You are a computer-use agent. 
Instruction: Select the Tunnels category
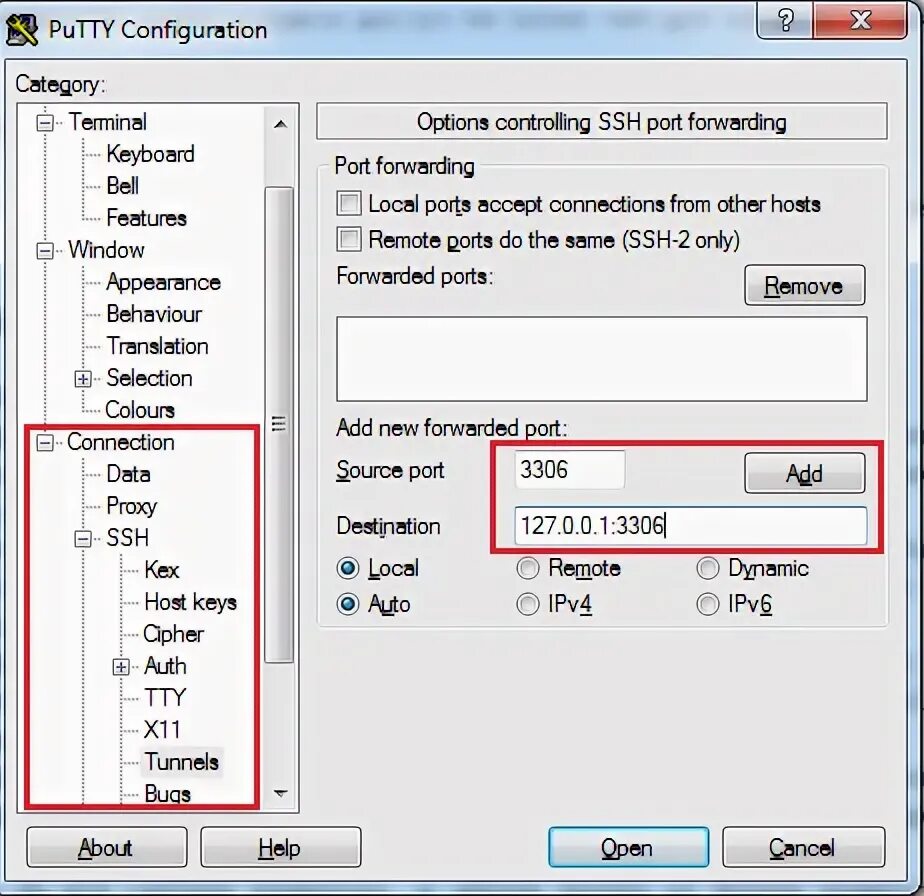tap(182, 762)
